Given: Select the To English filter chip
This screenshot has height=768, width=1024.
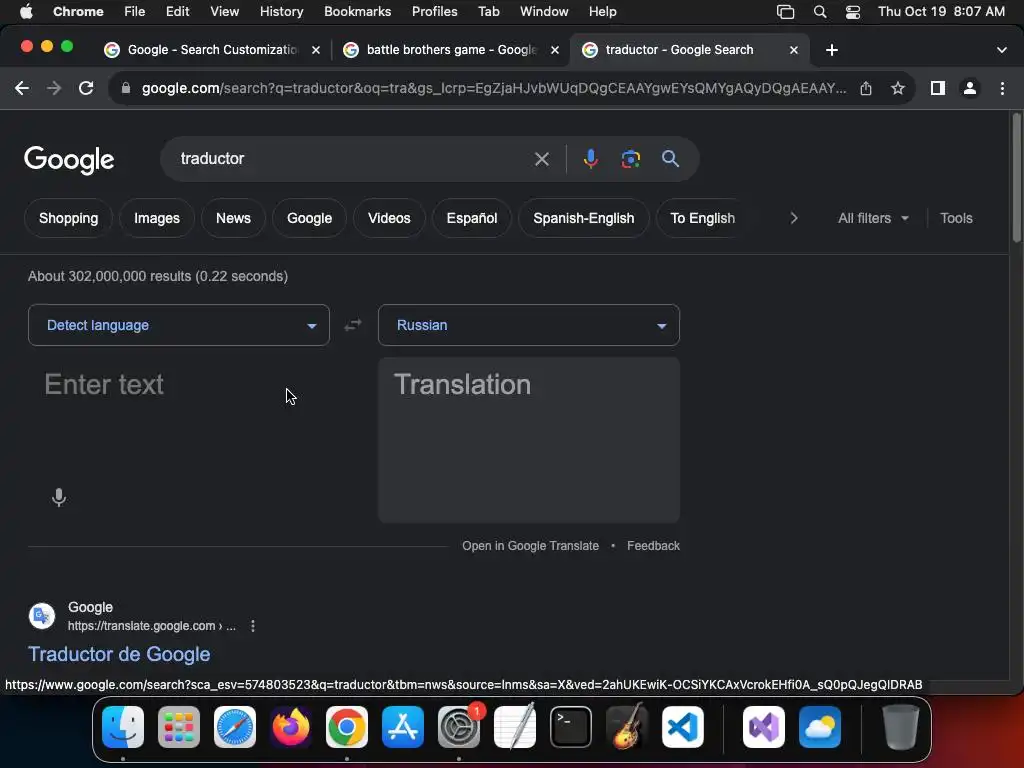Looking at the screenshot, I should click(703, 218).
